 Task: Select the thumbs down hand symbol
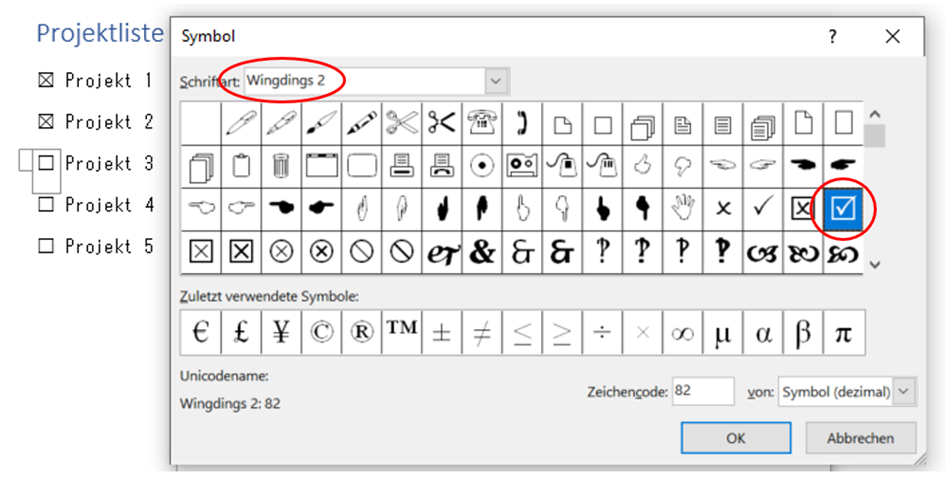(x=683, y=166)
